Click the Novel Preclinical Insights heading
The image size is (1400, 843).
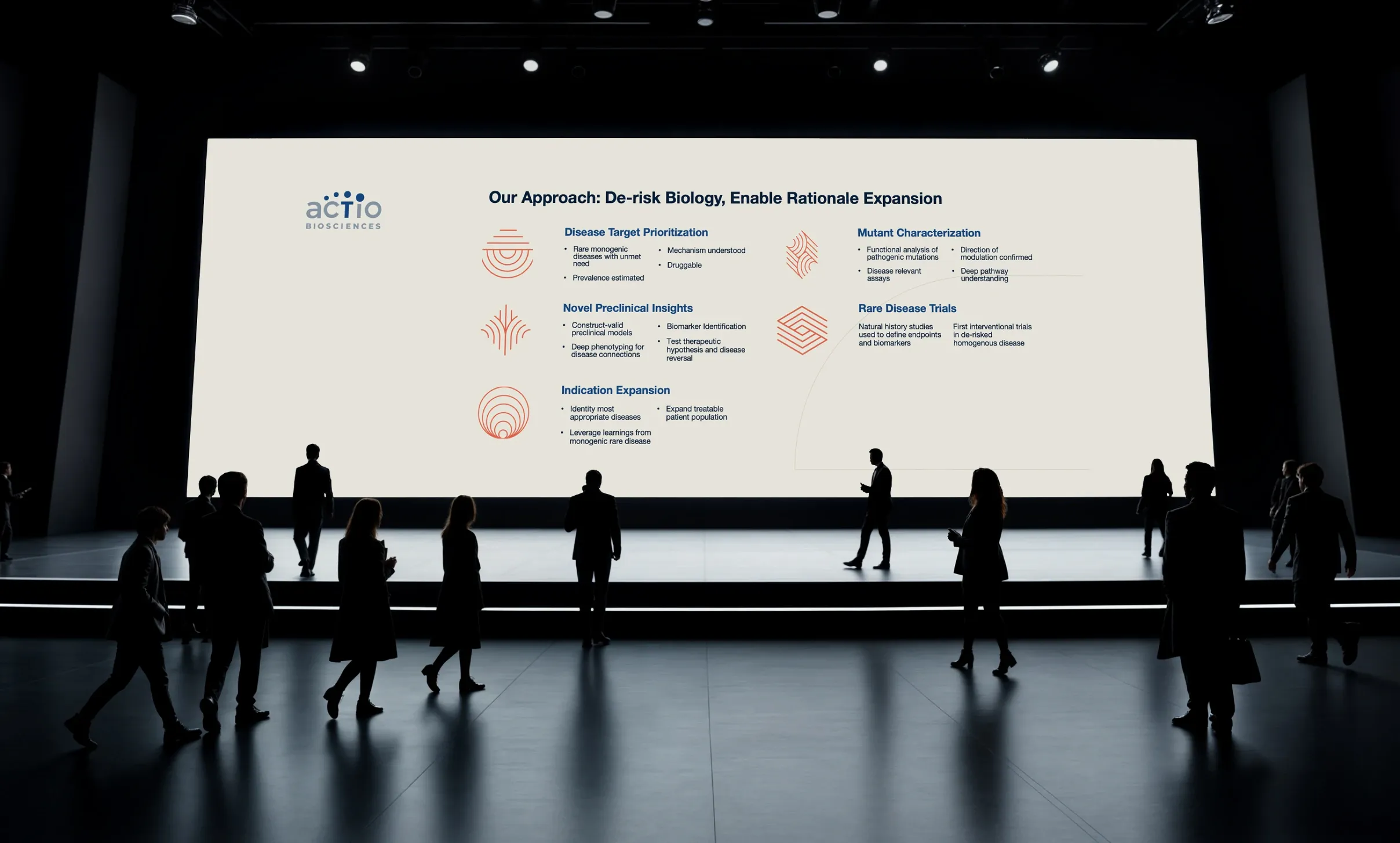pos(628,308)
